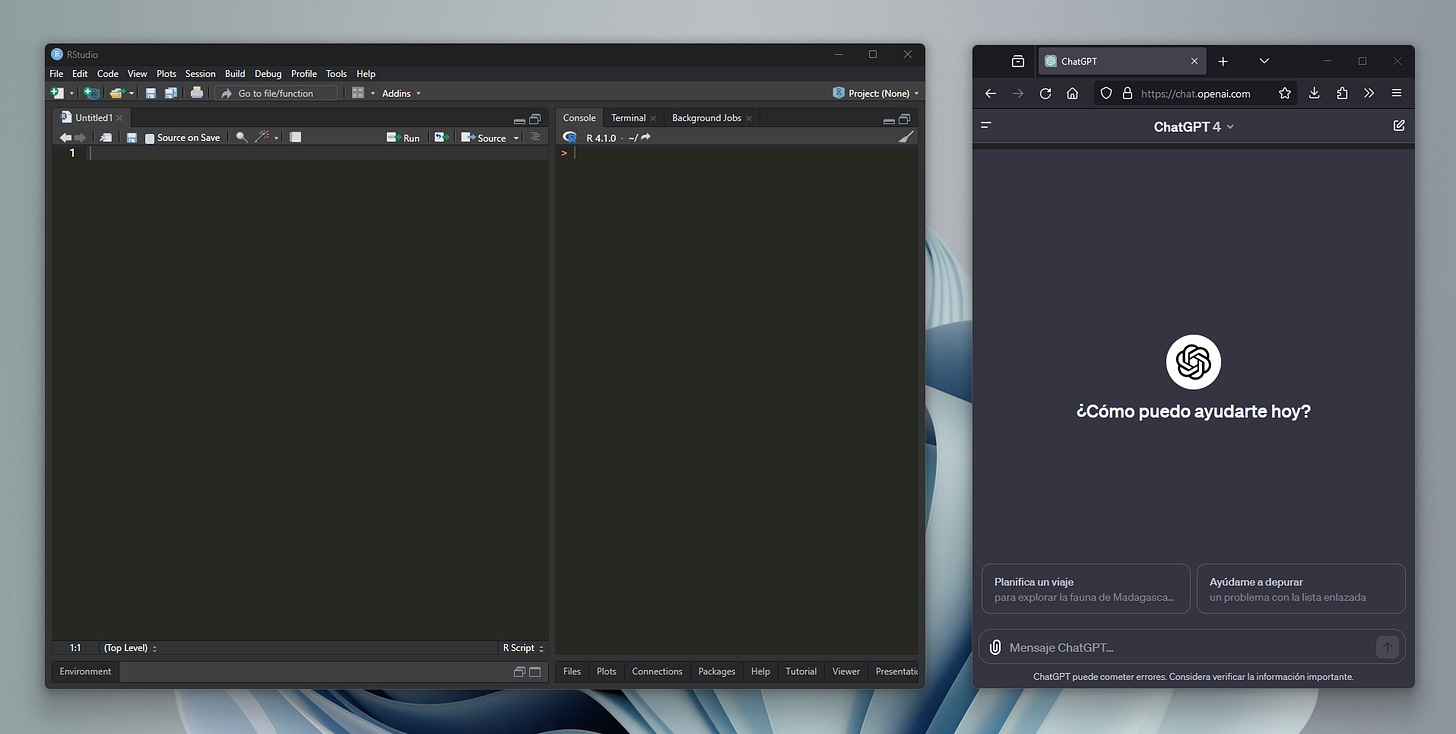Open the Code menu
The width and height of the screenshot is (1456, 734).
[x=108, y=73]
